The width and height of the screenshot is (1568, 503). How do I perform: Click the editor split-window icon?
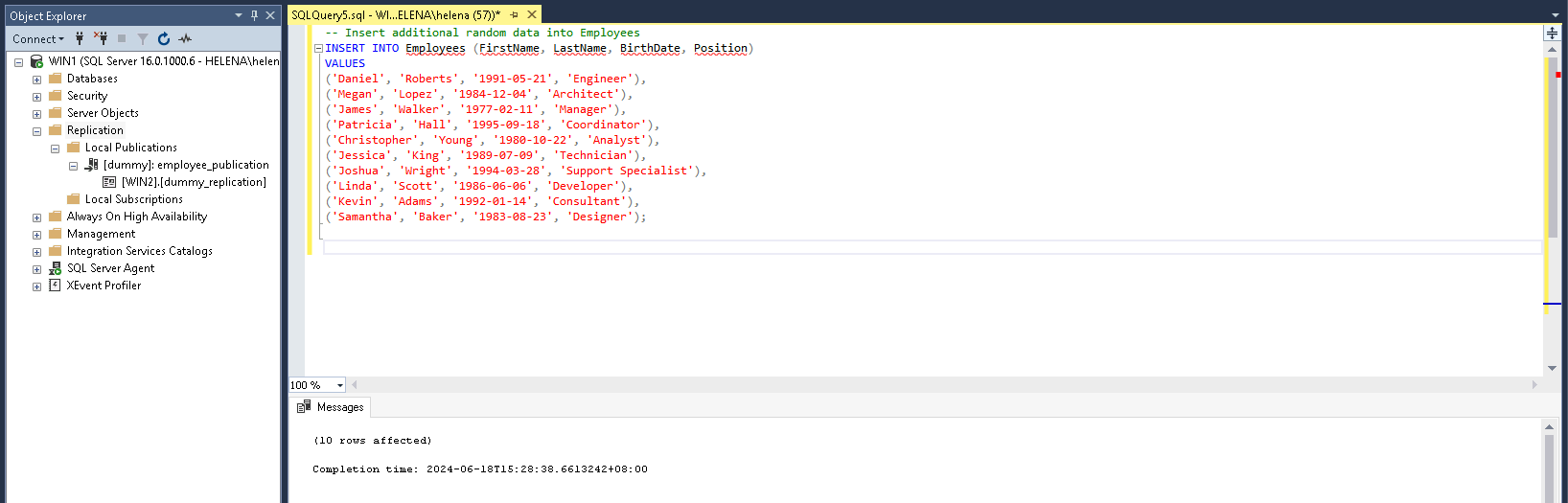[1552, 33]
